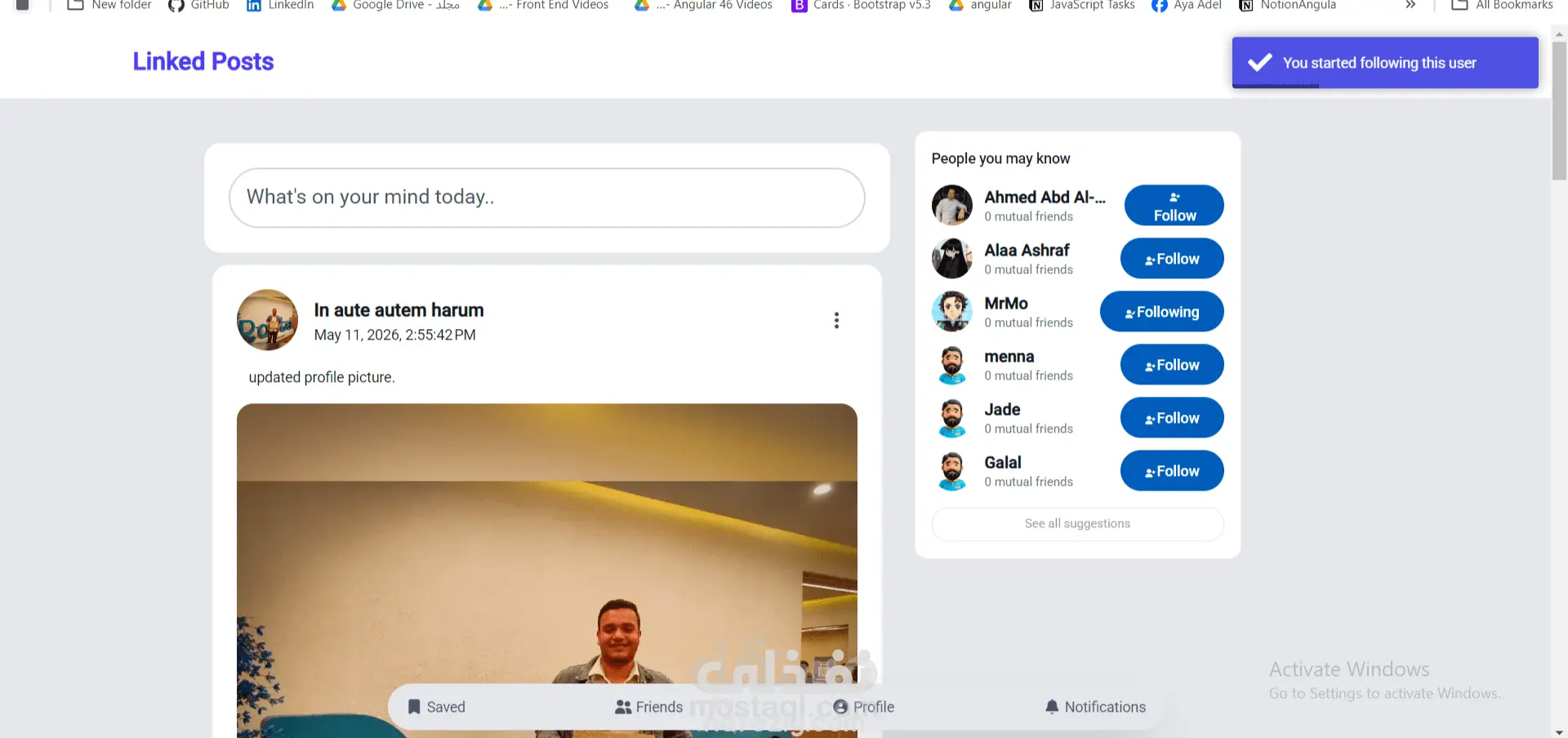
Task: Open Alaa Ashraf's avatar
Action: 952,259
